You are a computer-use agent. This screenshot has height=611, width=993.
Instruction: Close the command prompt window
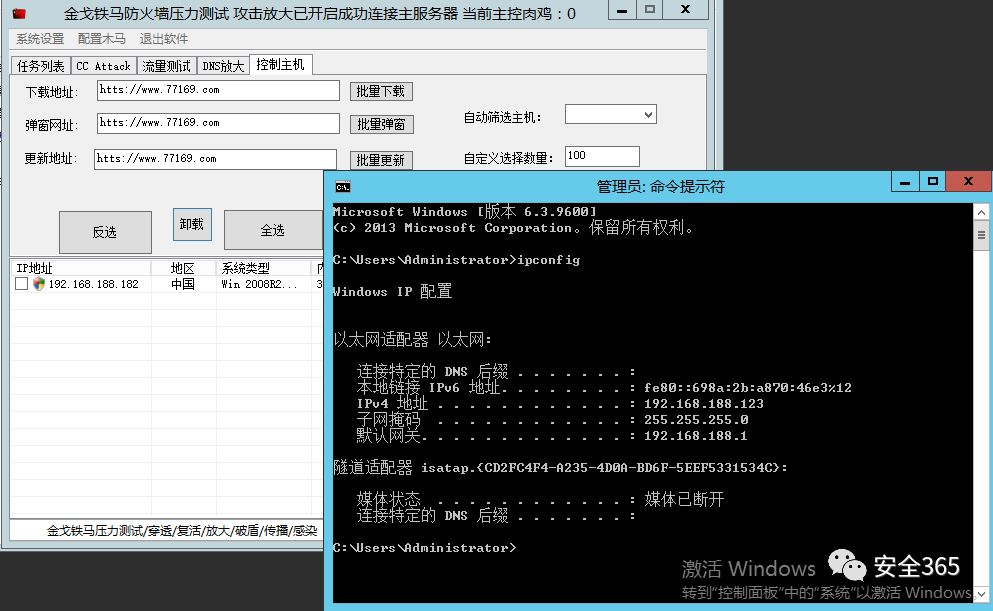[968, 181]
